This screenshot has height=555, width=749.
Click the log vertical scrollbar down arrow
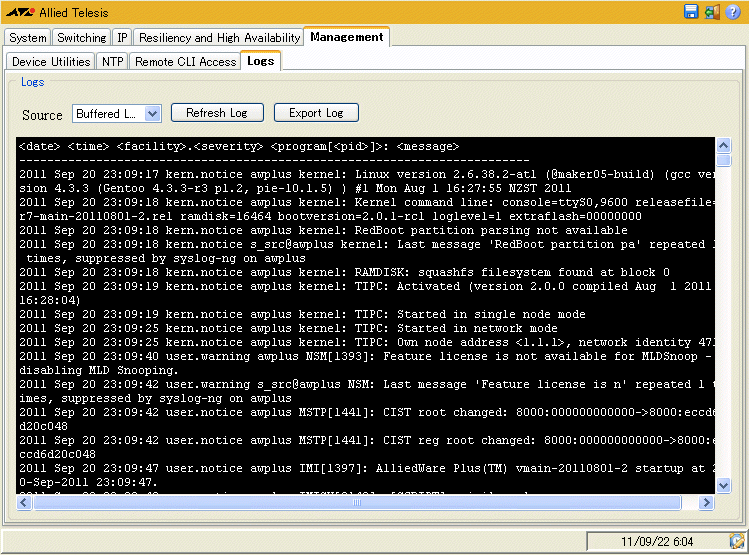(x=724, y=486)
